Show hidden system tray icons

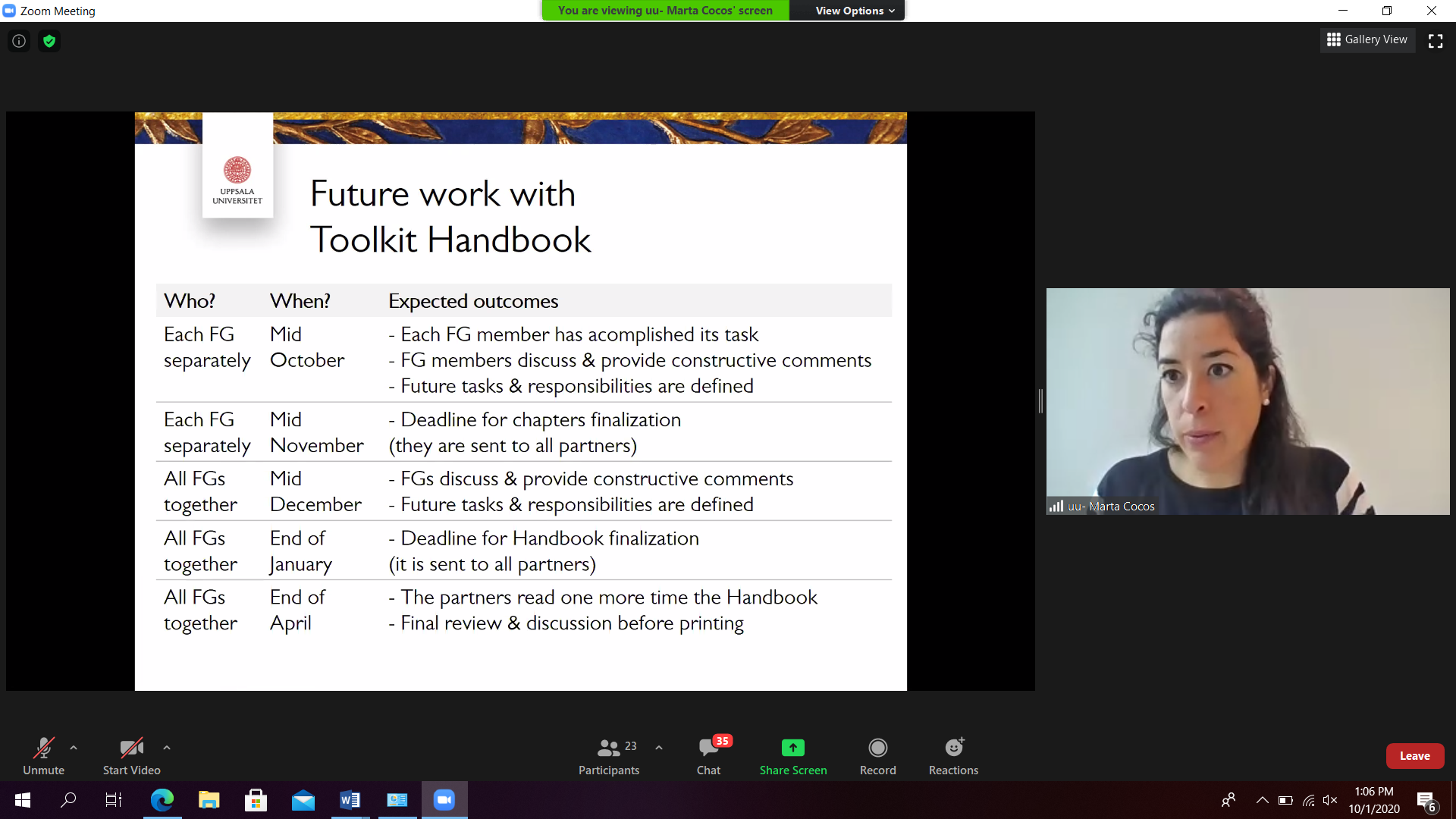point(1263,800)
